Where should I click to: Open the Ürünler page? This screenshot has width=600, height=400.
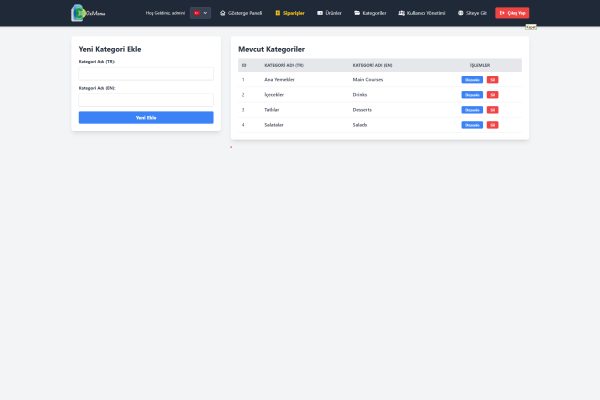[x=329, y=13]
